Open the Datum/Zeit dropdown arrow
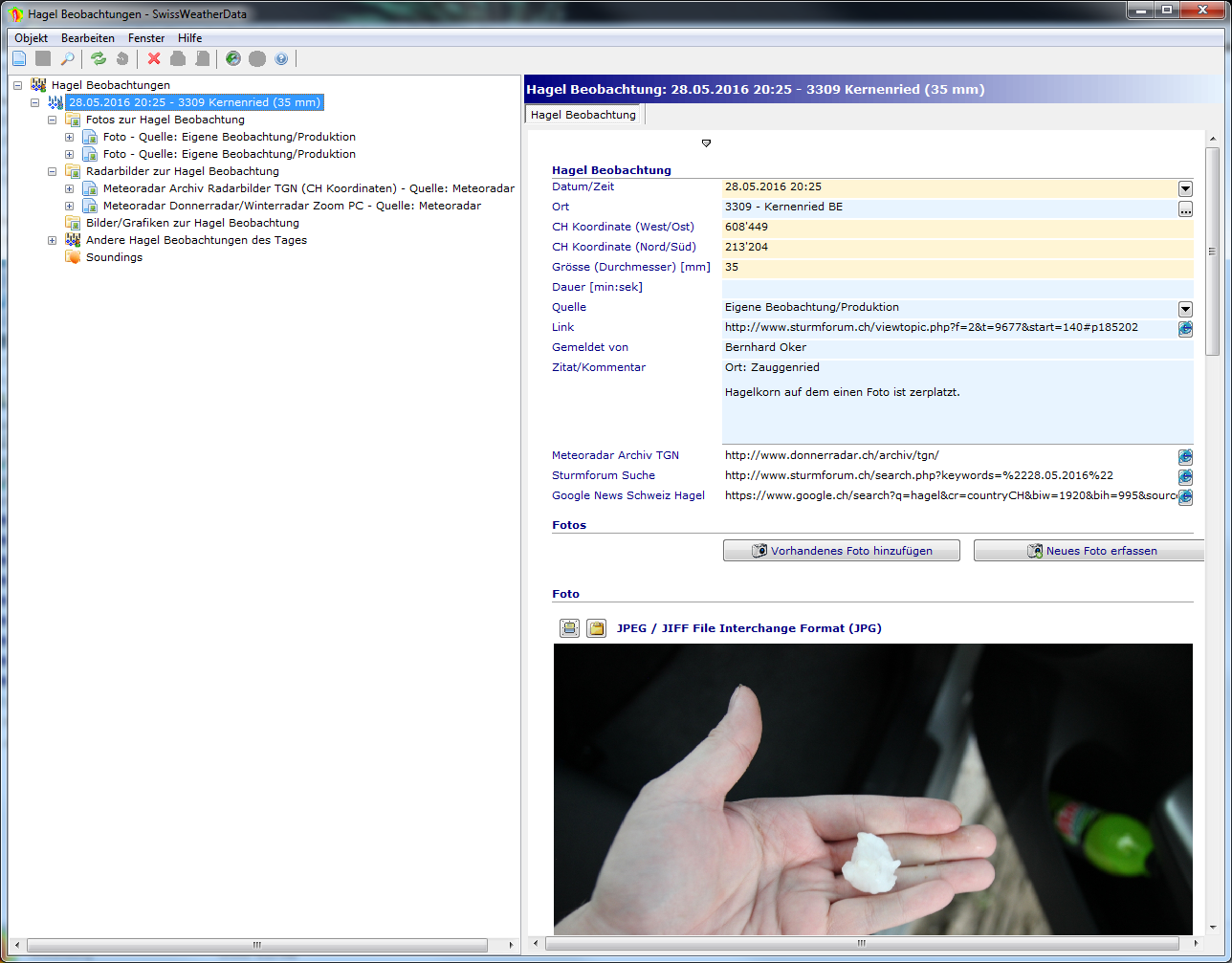The width and height of the screenshot is (1232, 963). click(x=1185, y=188)
